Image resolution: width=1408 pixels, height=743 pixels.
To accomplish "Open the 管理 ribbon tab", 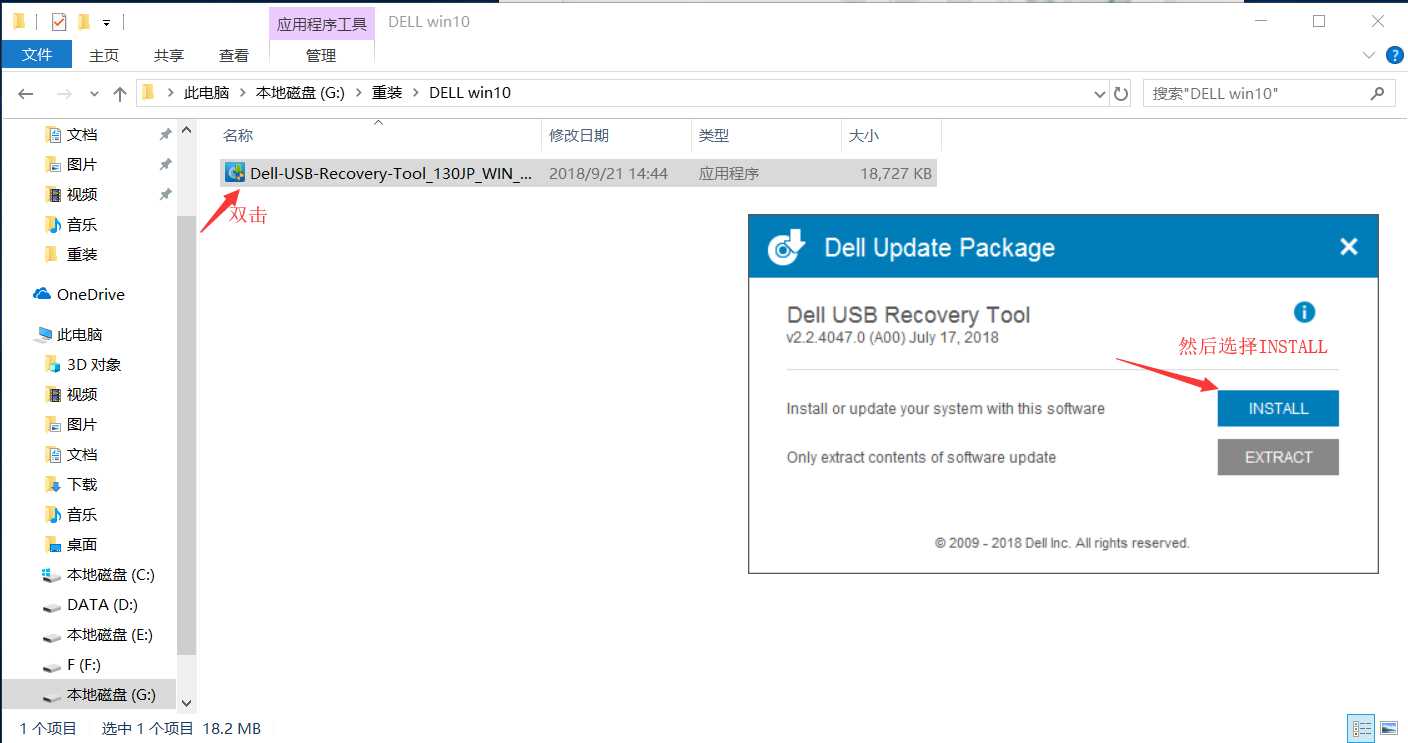I will pyautogui.click(x=322, y=55).
